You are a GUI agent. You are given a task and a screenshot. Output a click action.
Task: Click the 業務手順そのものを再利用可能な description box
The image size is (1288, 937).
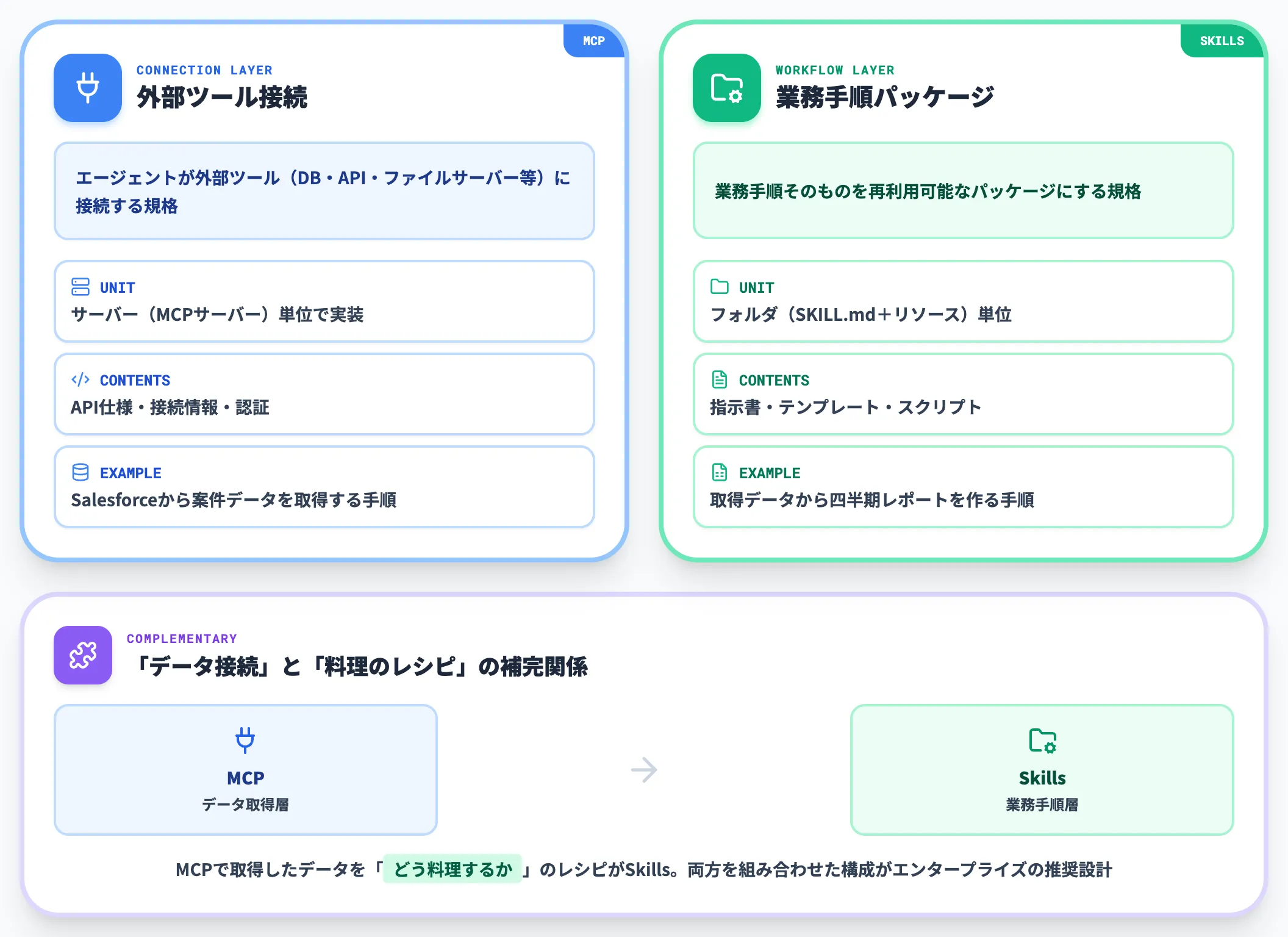[964, 191]
